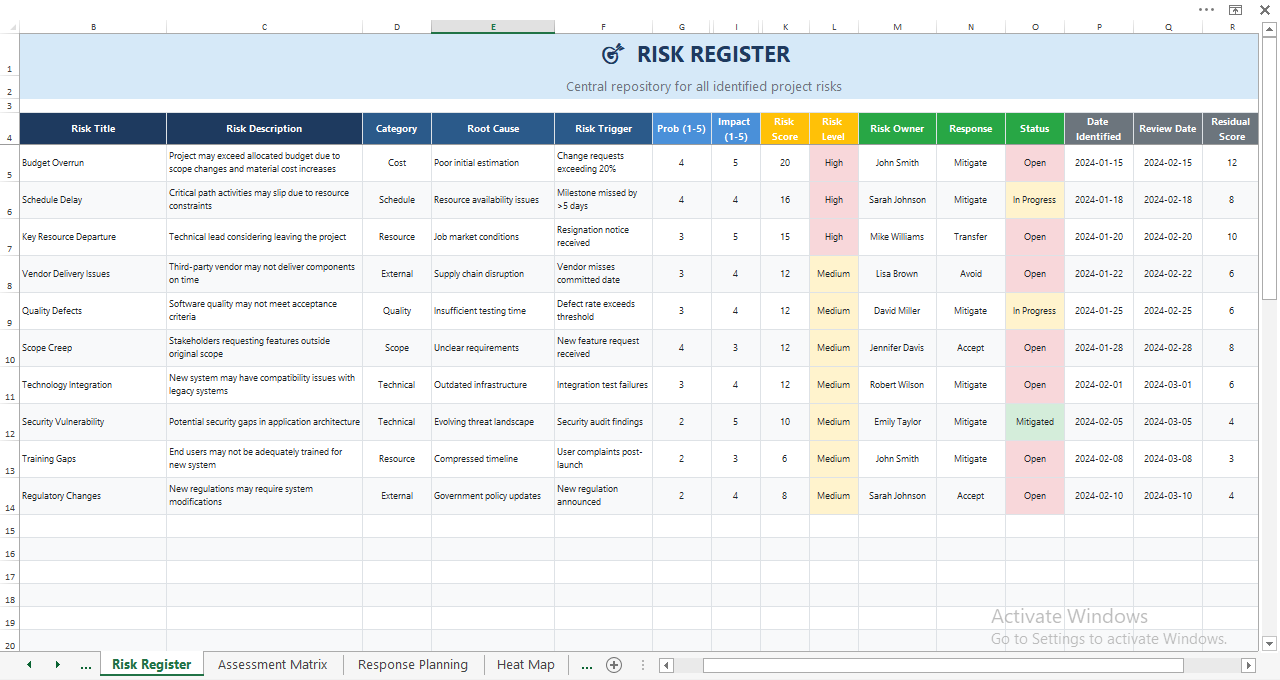Click the Status header cell
This screenshot has width=1280, height=680.
pyautogui.click(x=1035, y=129)
